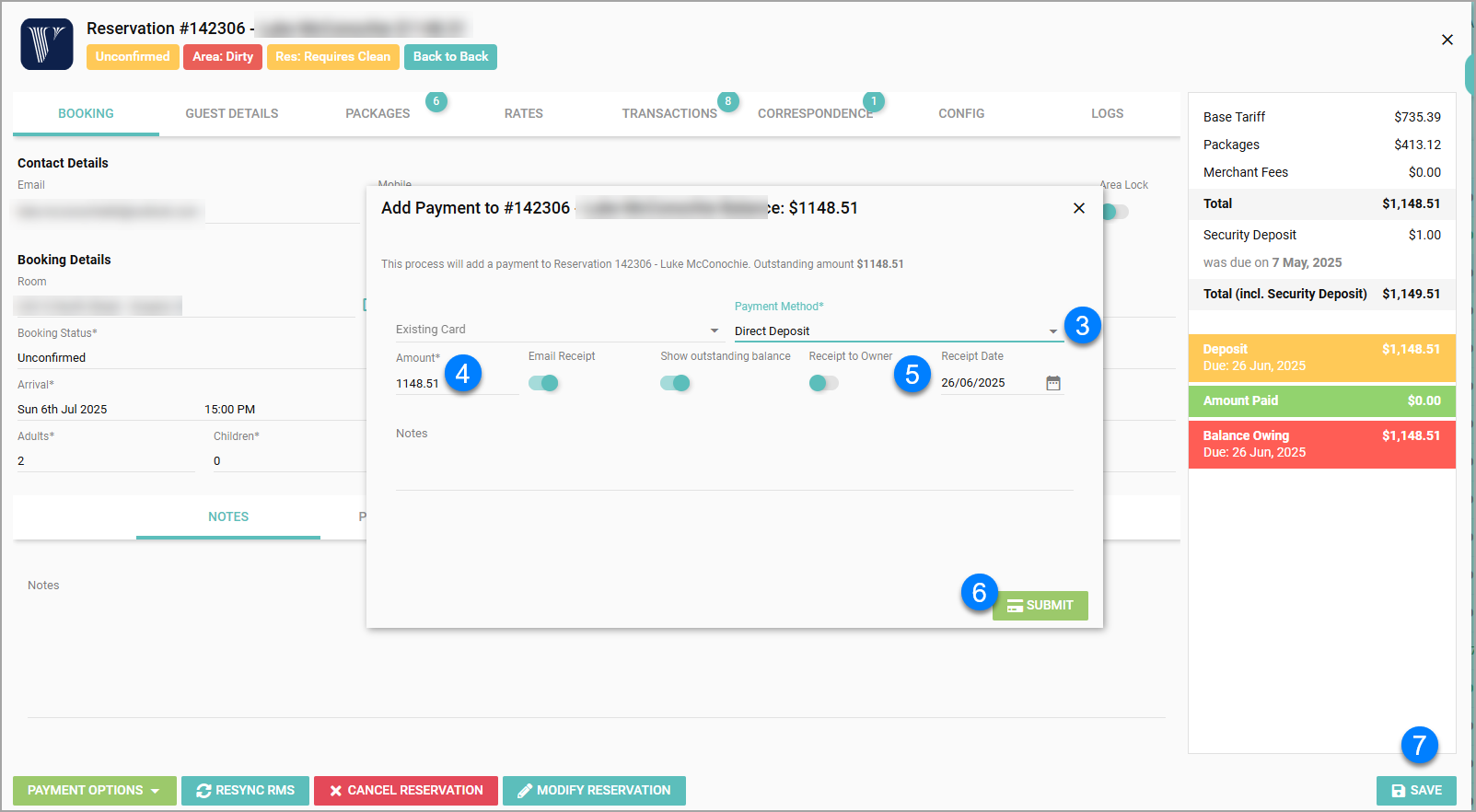Submit the payment
Screen dimensions: 1476x812
click(1040, 605)
